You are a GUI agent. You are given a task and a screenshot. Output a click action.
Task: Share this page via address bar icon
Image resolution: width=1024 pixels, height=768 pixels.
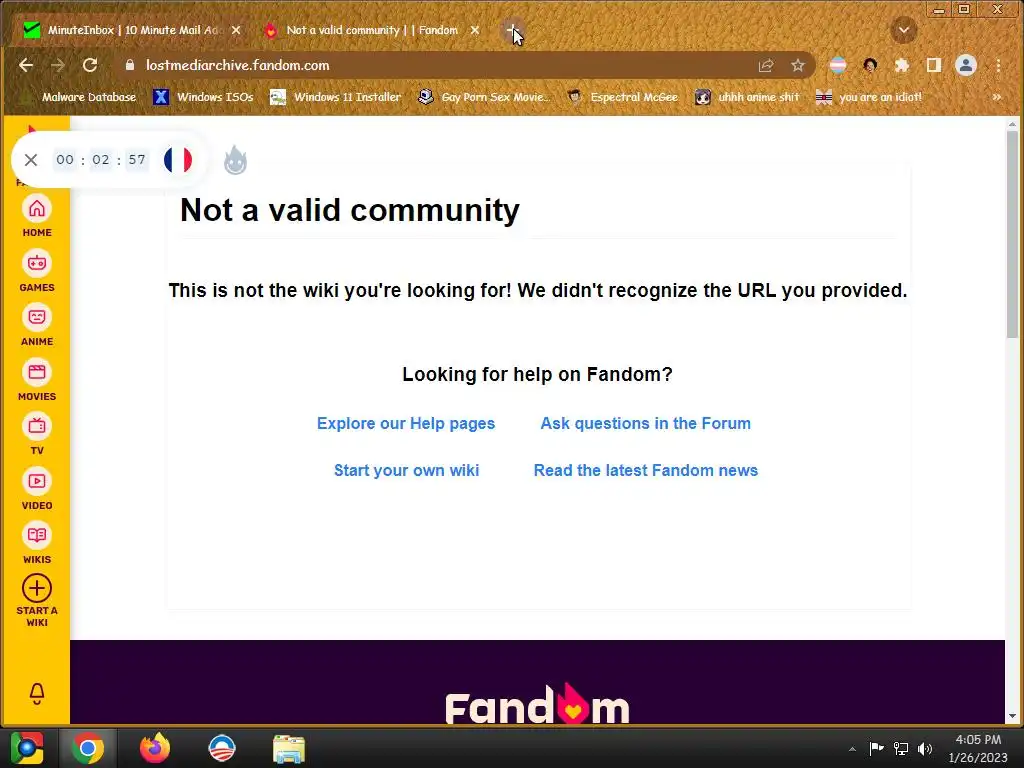tap(766, 65)
